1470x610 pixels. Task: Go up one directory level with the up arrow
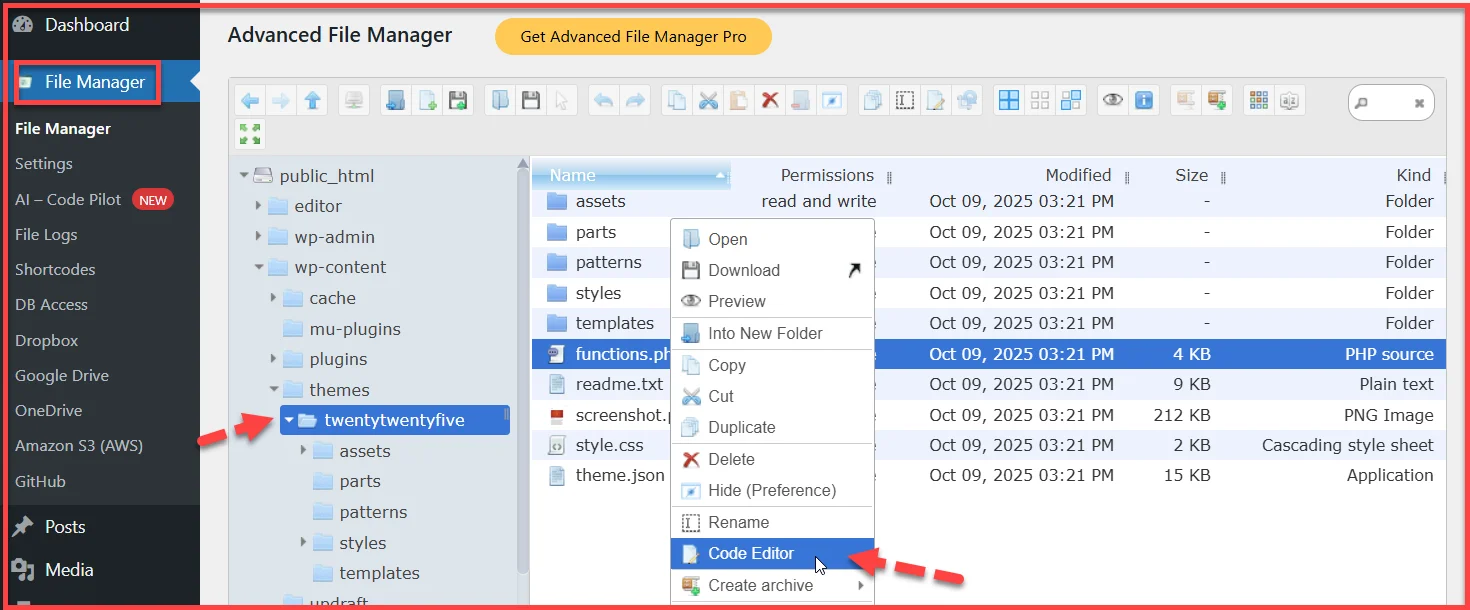pyautogui.click(x=310, y=100)
